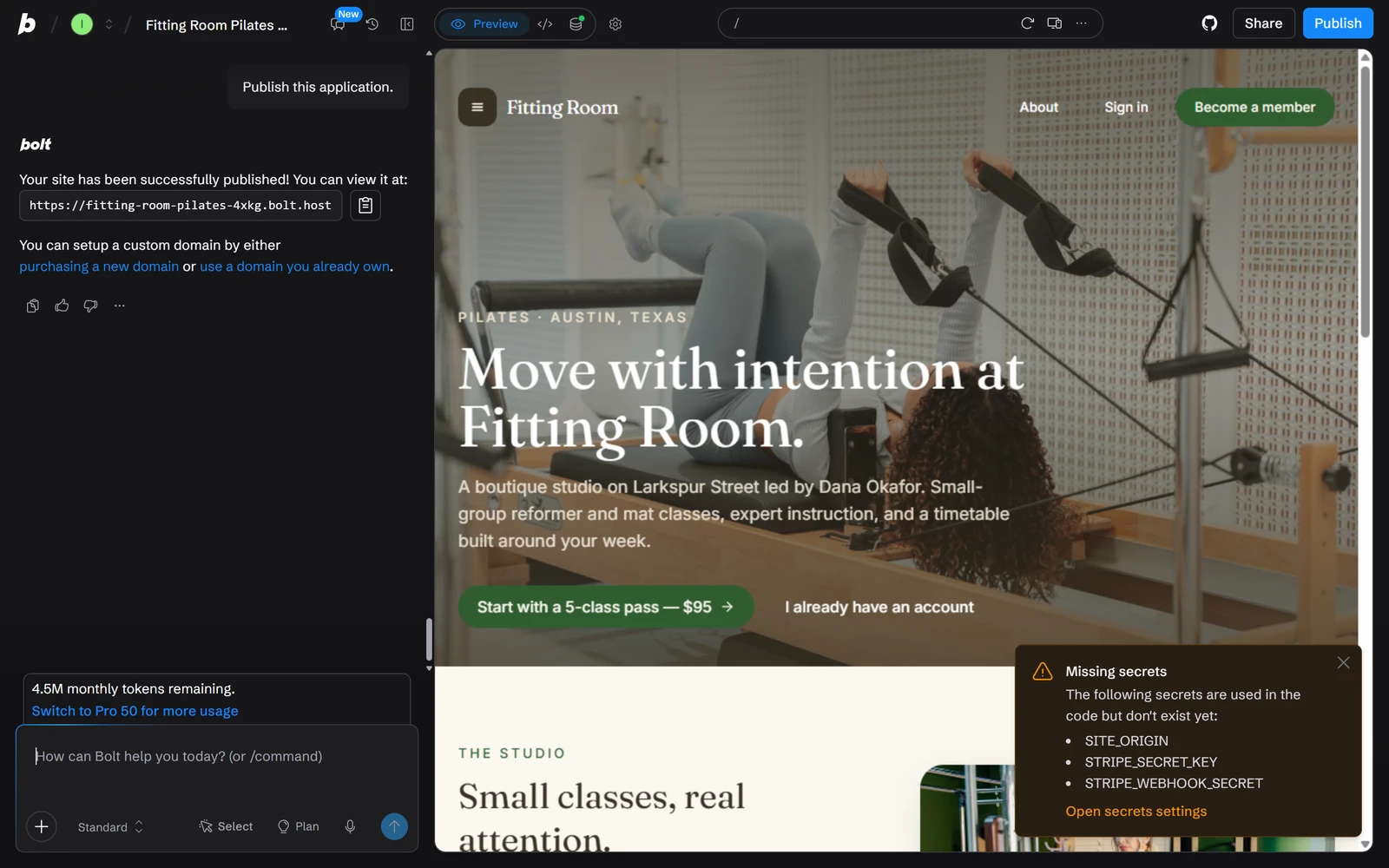Click the preview URL path field
The width and height of the screenshot is (1389, 868).
pos(868,23)
